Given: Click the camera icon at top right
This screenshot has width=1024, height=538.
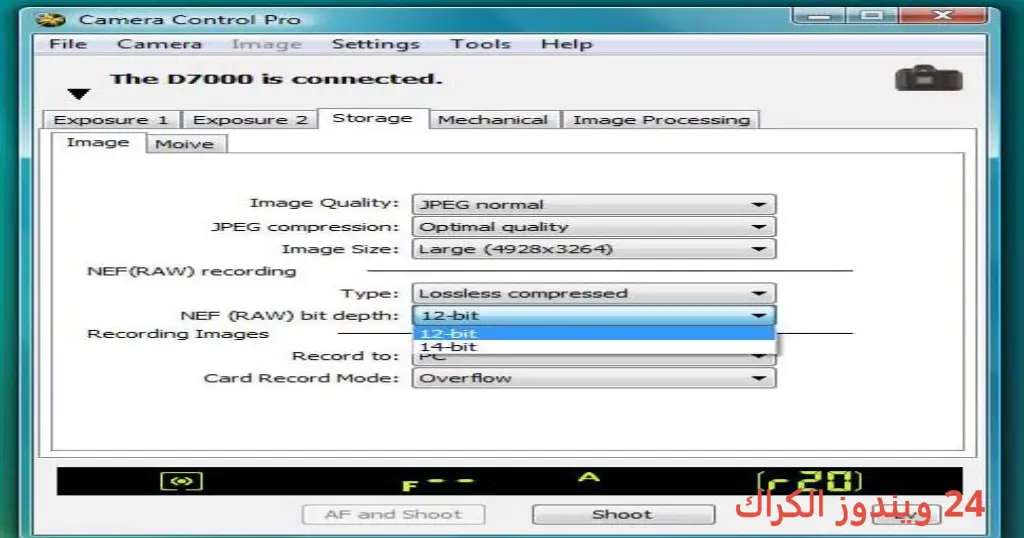Looking at the screenshot, I should click(929, 78).
